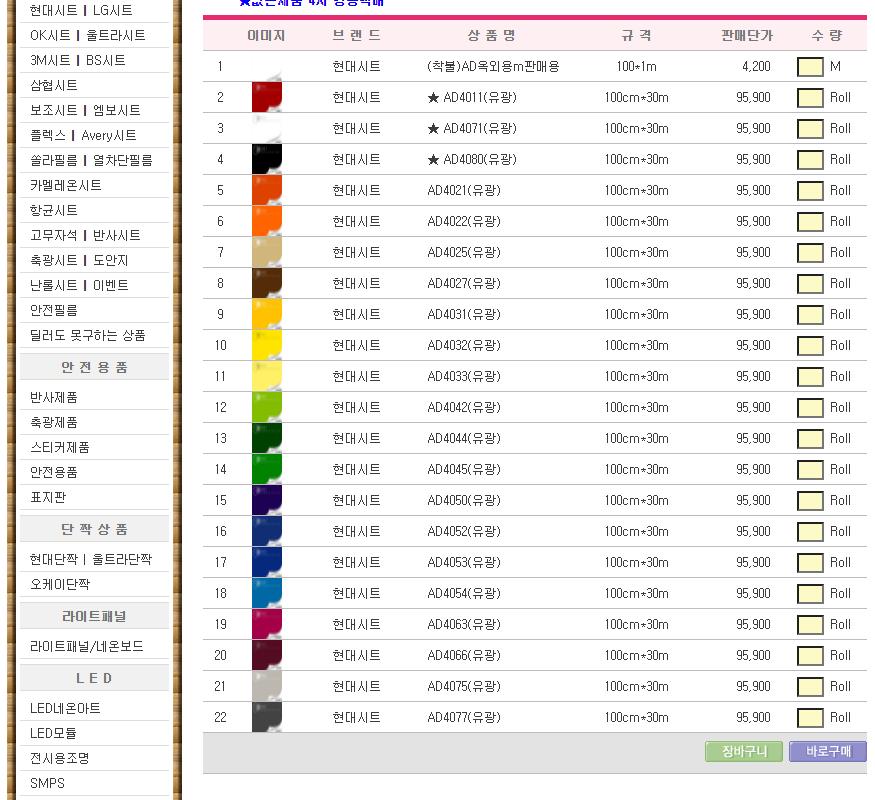Open the 현대시트 sidebar category
Viewport: 875px width, 800px height.
54,10
